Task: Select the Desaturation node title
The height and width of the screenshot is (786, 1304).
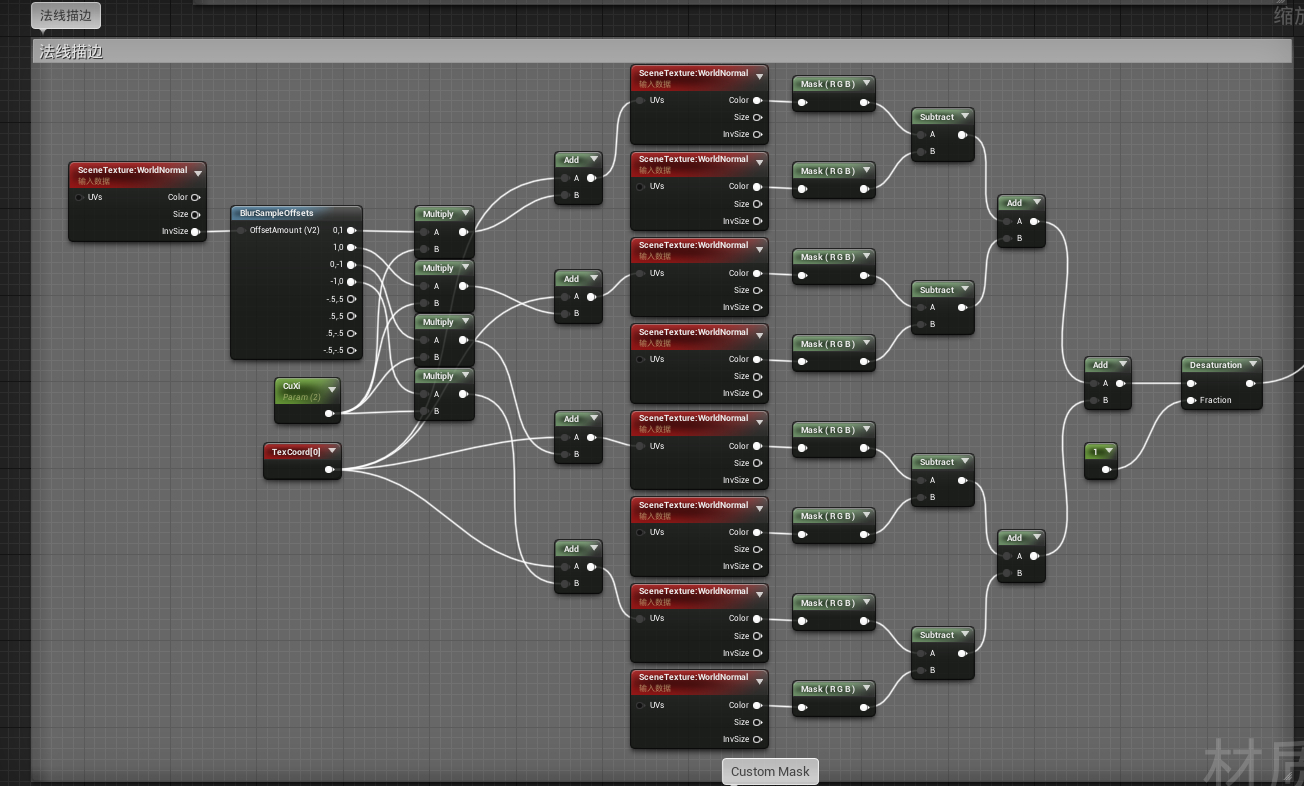Action: point(1215,365)
